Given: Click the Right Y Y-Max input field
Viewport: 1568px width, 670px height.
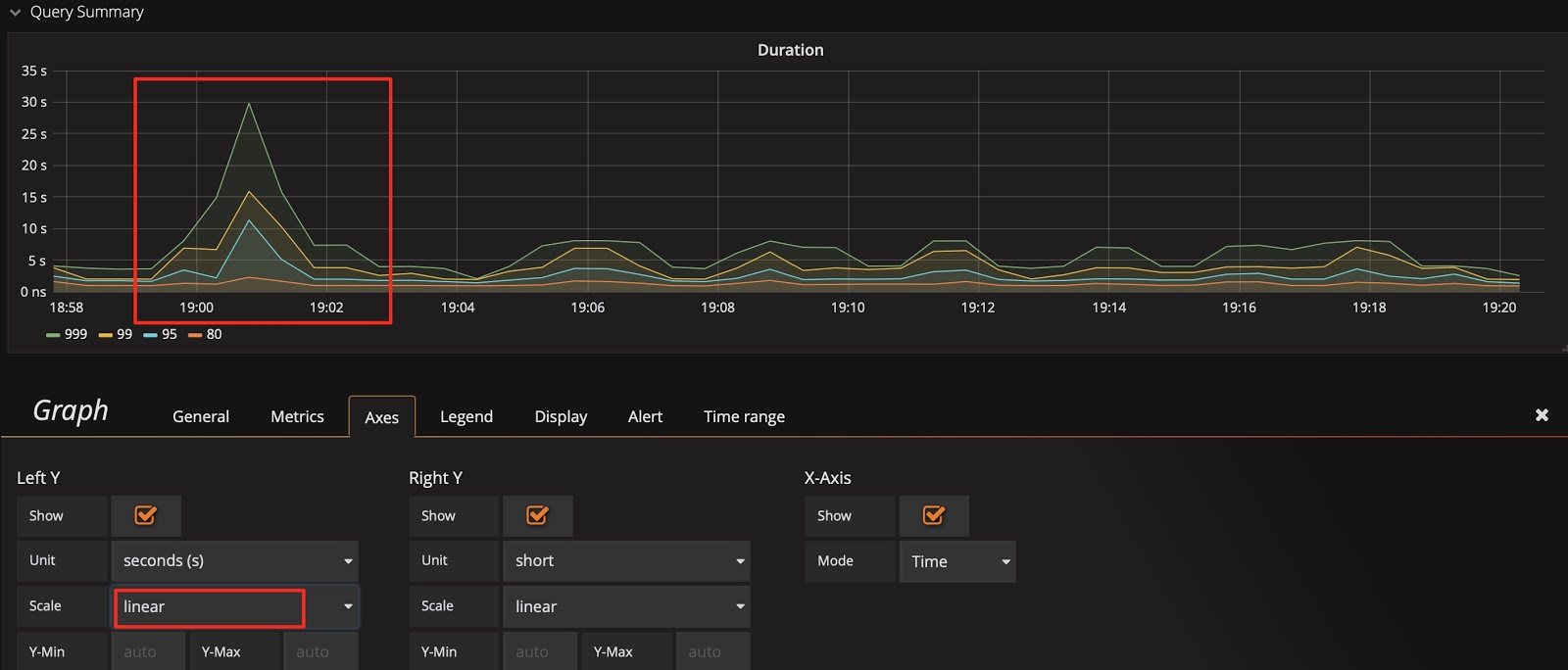Looking at the screenshot, I should [x=712, y=651].
